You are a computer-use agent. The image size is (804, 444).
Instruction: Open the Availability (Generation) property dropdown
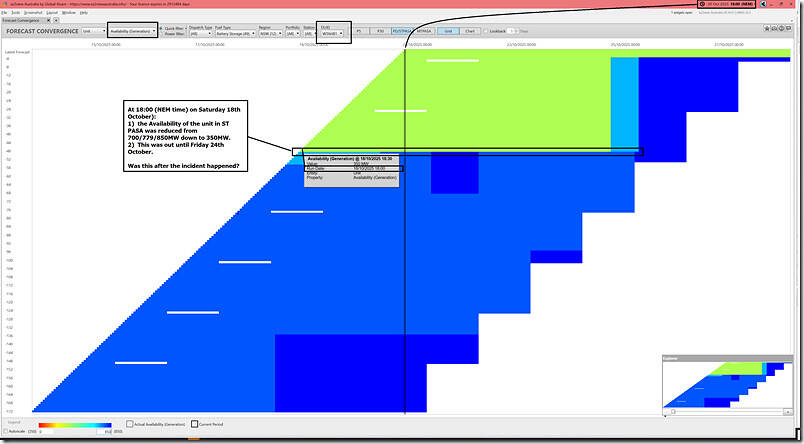click(x=131, y=32)
